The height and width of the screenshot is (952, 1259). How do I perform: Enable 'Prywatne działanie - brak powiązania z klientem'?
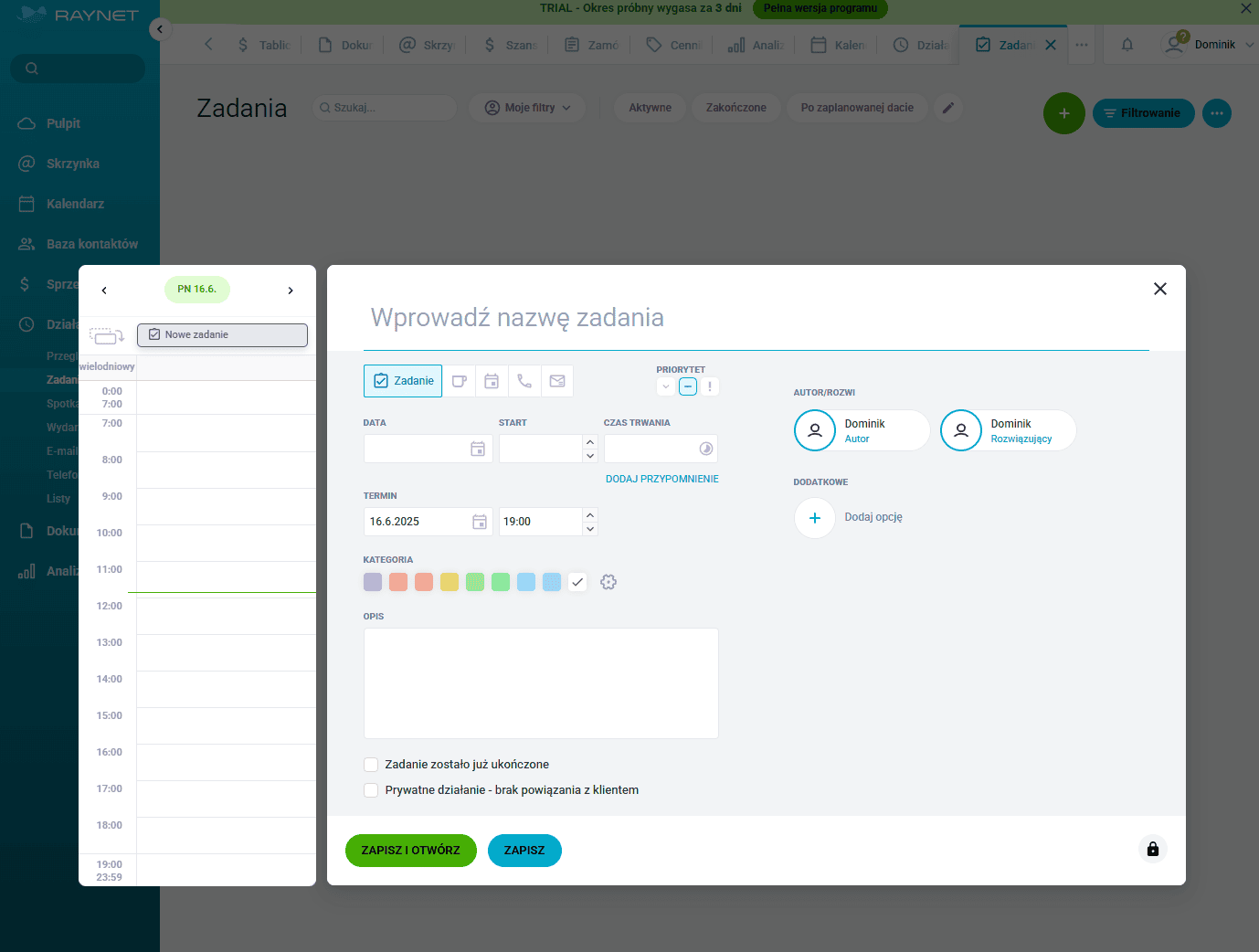click(371, 789)
